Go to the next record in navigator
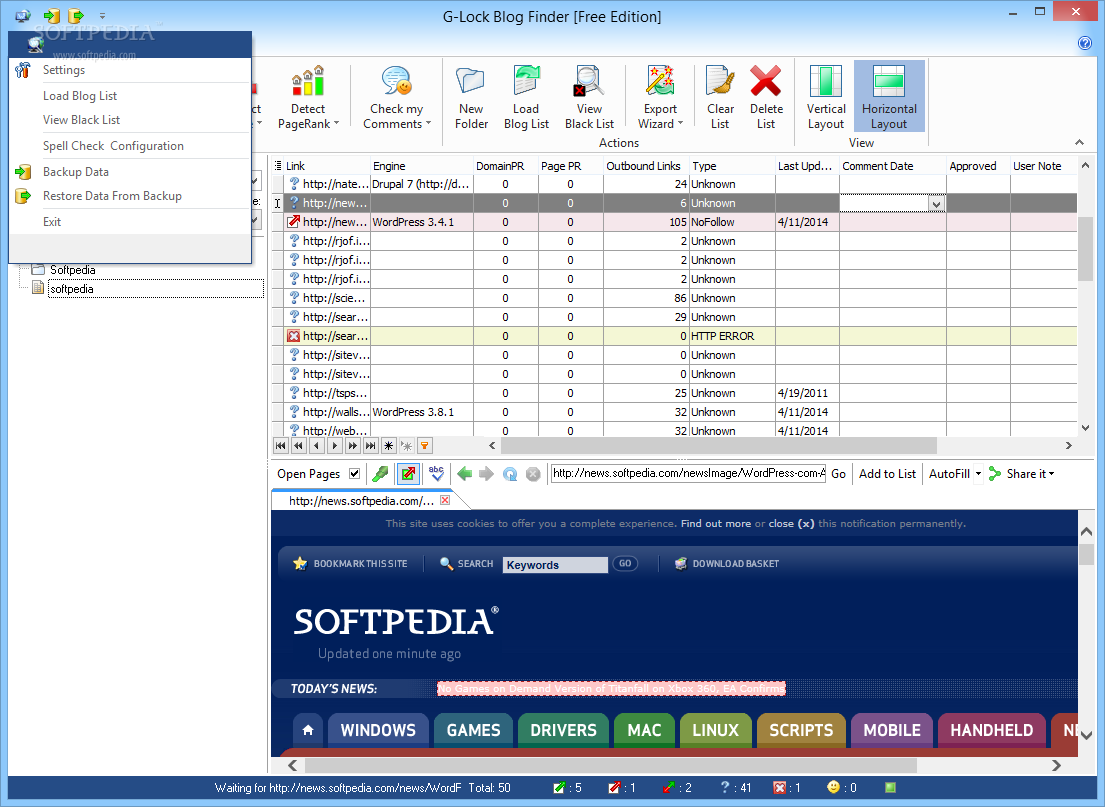Image resolution: width=1105 pixels, height=807 pixels. [335, 445]
